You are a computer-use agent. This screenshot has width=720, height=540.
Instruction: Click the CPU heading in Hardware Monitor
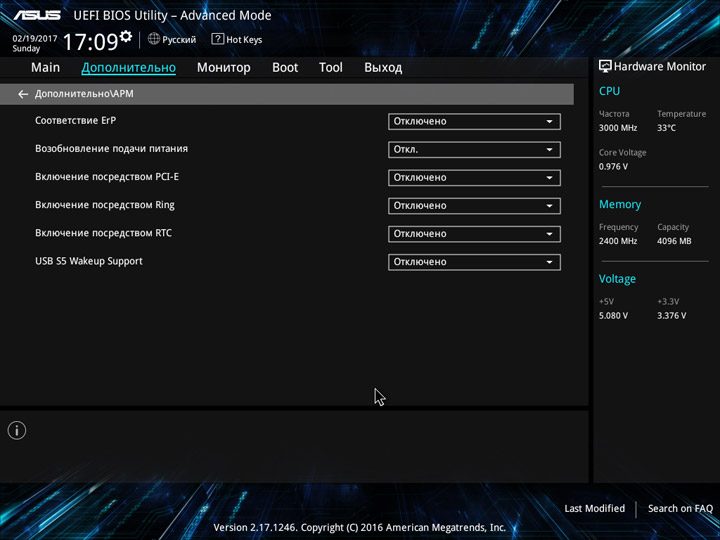pos(609,91)
